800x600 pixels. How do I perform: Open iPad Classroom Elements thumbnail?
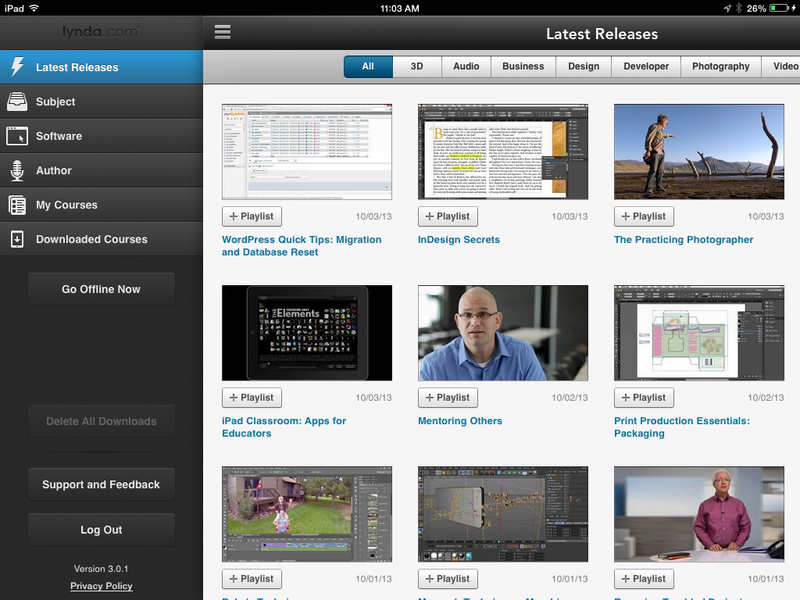coord(306,333)
